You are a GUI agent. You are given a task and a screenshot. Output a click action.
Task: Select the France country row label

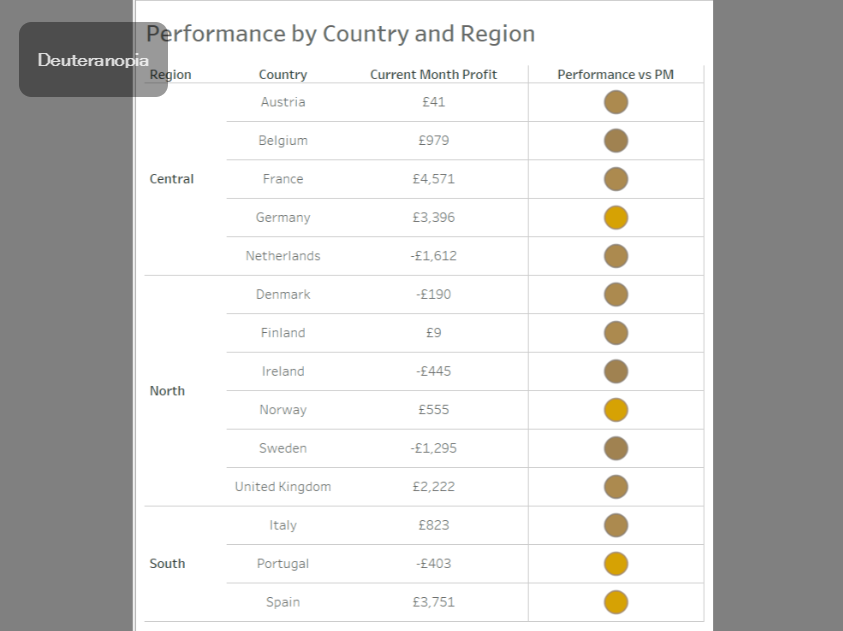coord(283,179)
